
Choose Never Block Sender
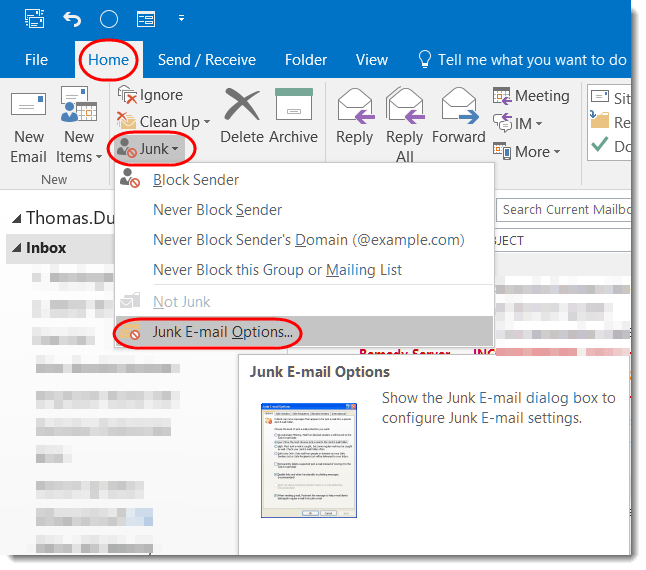coord(304,210)
